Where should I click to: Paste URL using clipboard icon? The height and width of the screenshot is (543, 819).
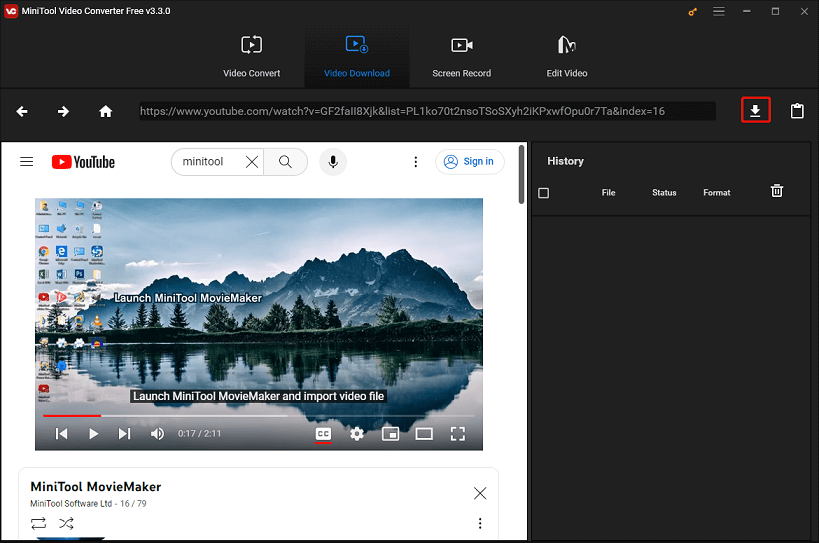click(797, 111)
